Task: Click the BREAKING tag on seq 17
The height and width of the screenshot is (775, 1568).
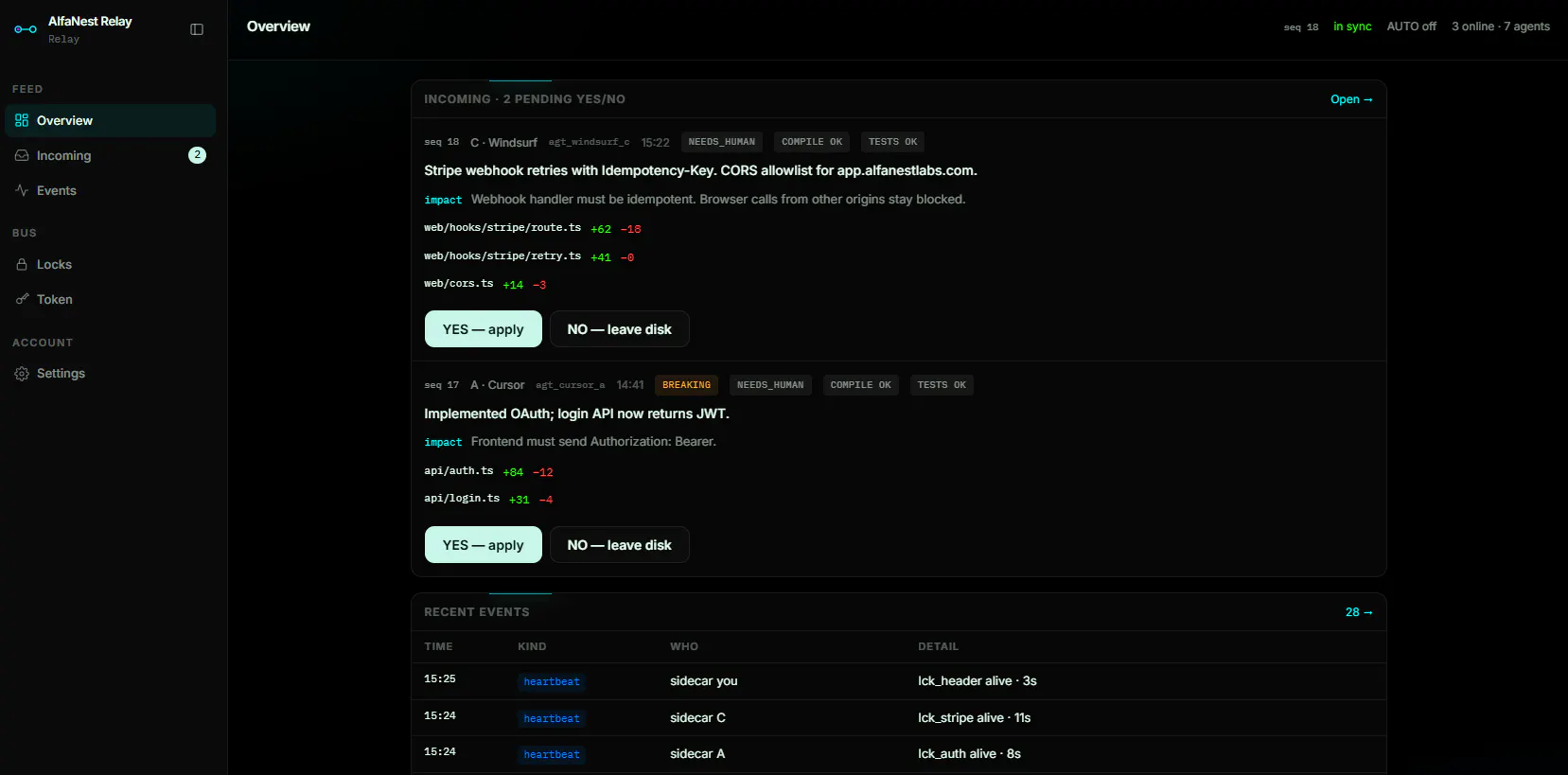Action: (686, 385)
